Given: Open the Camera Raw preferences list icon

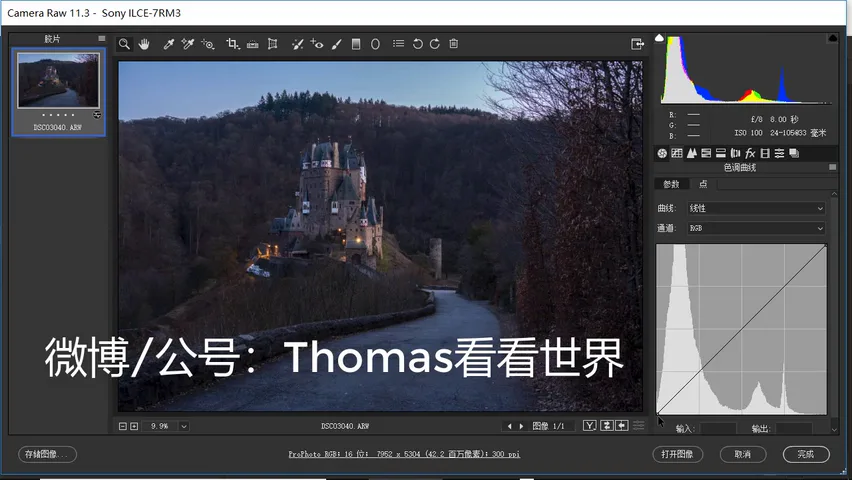Looking at the screenshot, I should click(398, 43).
